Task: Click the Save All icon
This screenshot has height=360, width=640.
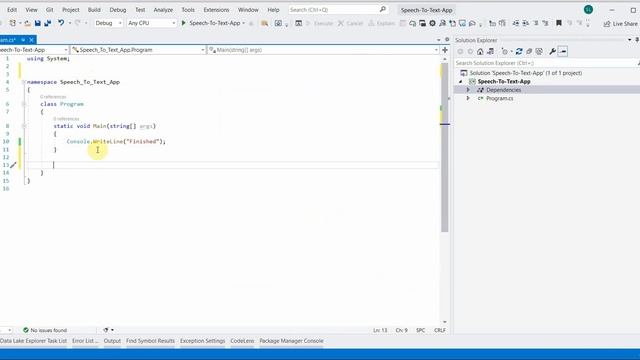Action: [47, 23]
